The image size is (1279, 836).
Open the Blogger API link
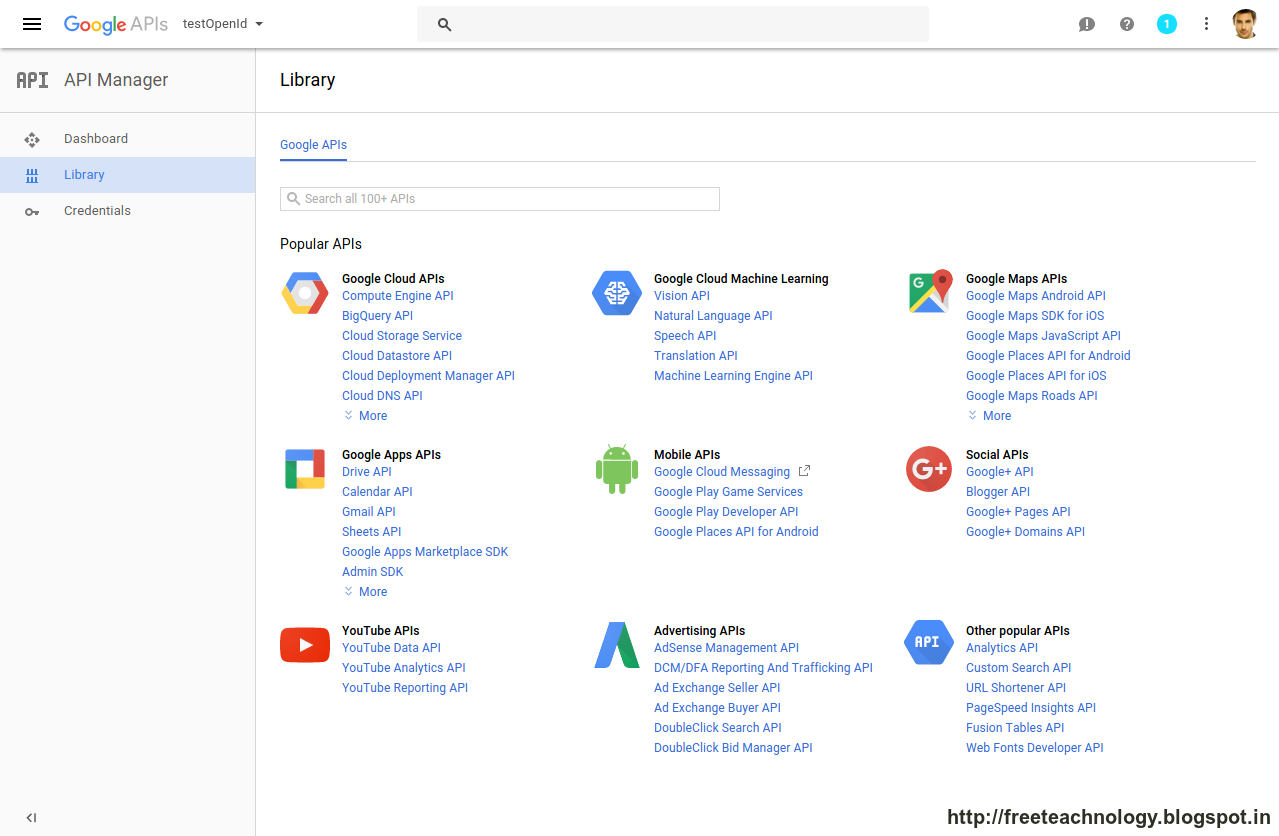click(998, 492)
